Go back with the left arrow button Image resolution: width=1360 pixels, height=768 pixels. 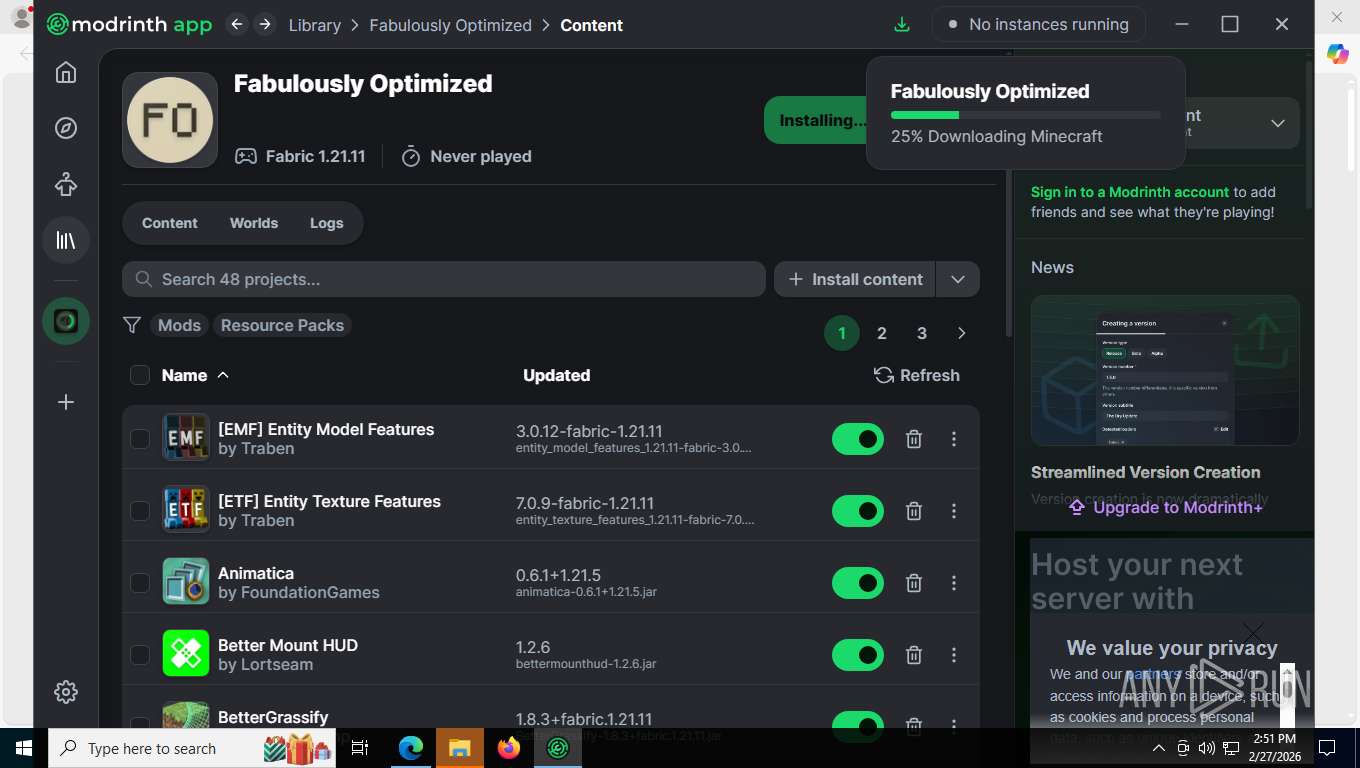(x=237, y=24)
